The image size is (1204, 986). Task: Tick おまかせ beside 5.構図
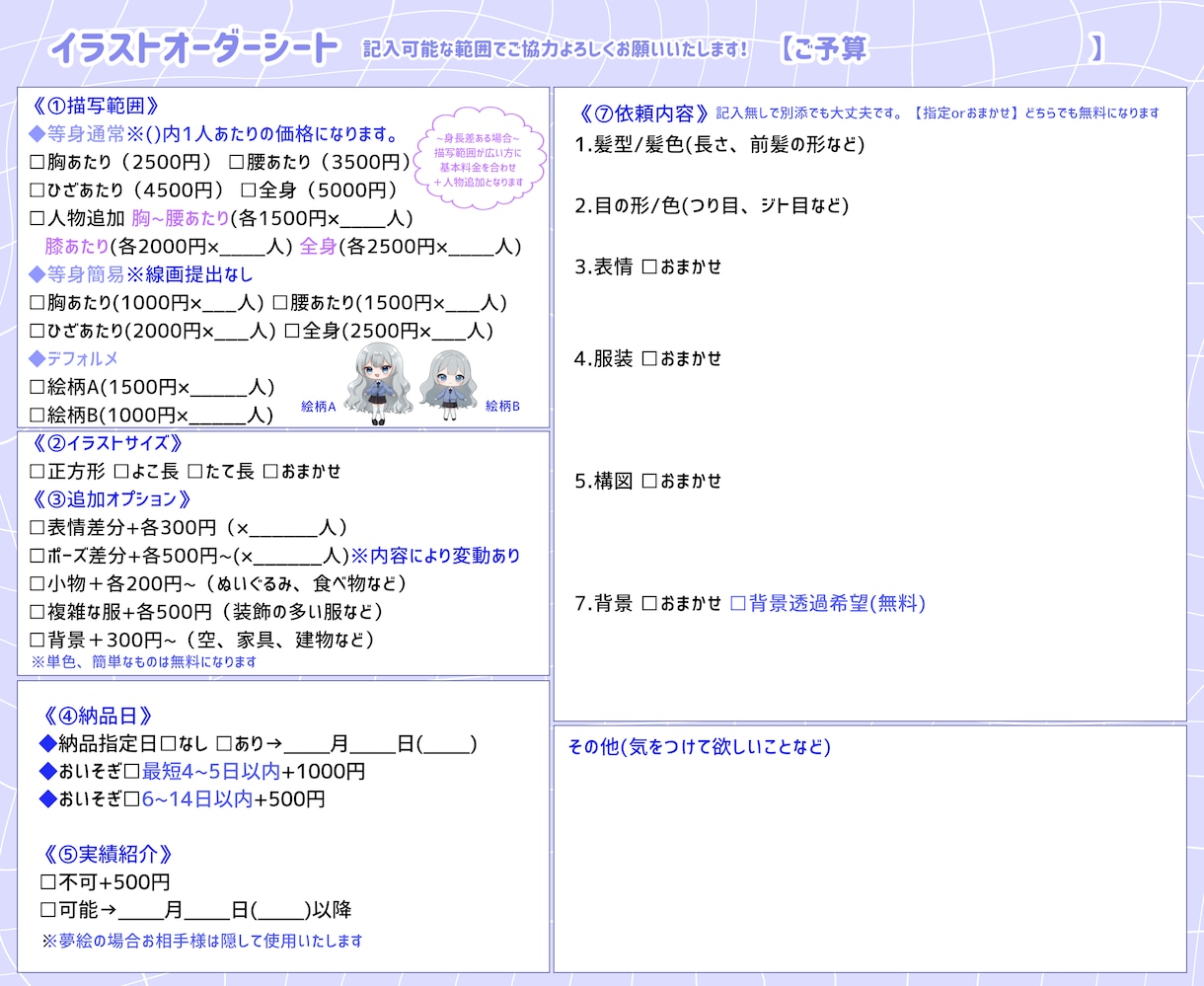(x=649, y=481)
